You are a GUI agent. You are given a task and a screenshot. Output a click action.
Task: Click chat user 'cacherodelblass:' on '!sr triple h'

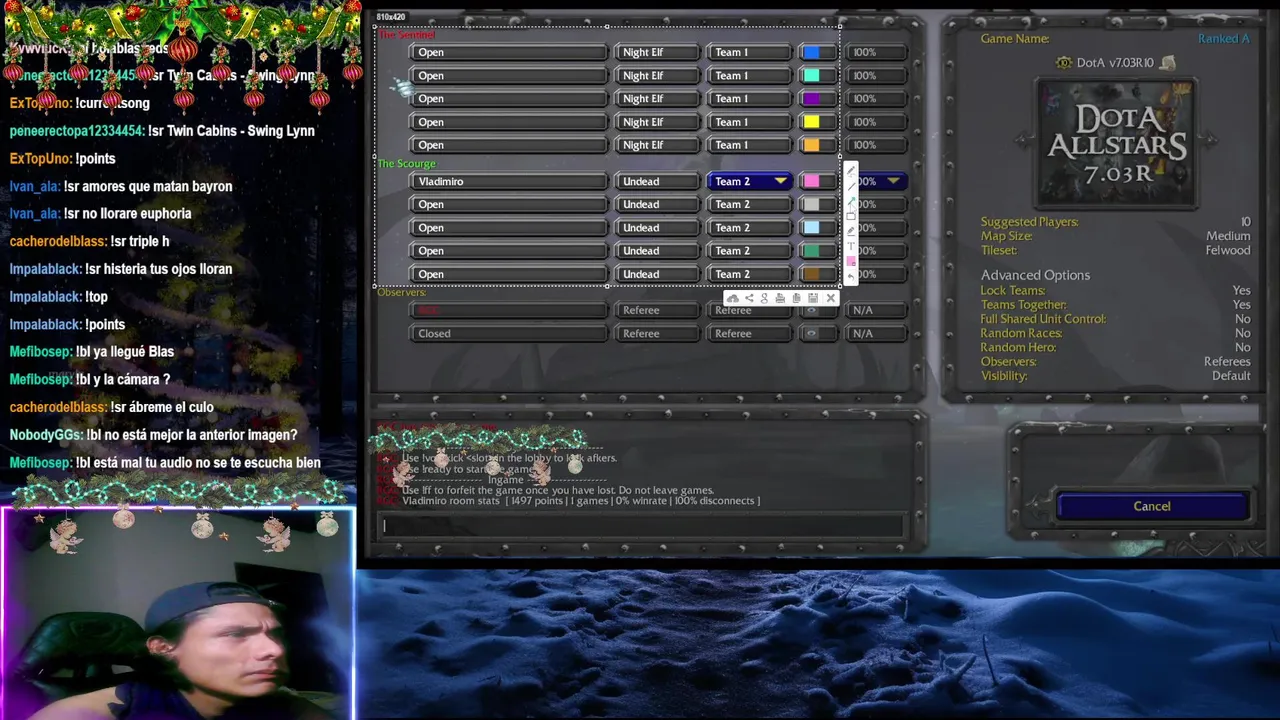[x=57, y=241]
